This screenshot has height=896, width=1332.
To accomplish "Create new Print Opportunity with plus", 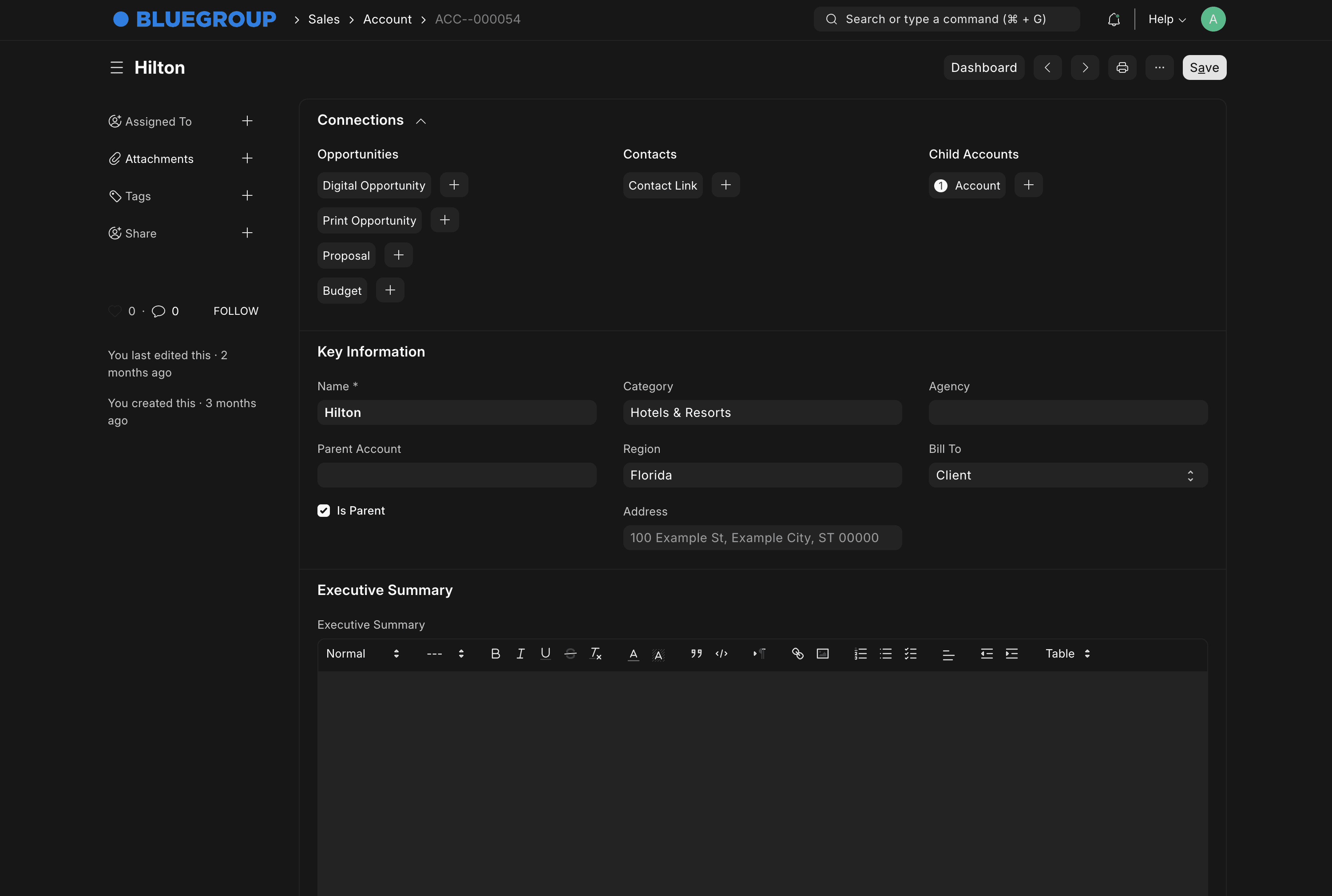I will tap(444, 220).
